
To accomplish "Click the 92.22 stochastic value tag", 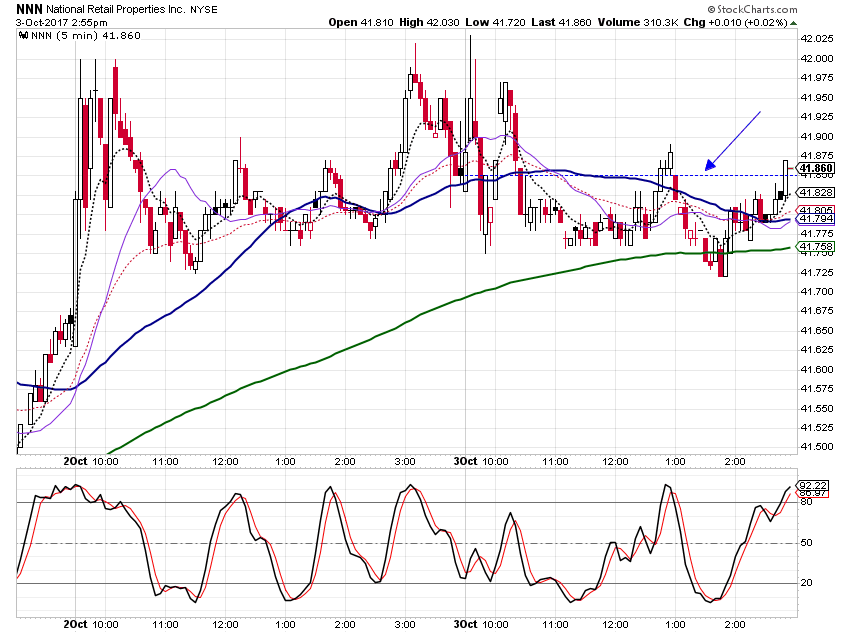I will pos(813,486).
